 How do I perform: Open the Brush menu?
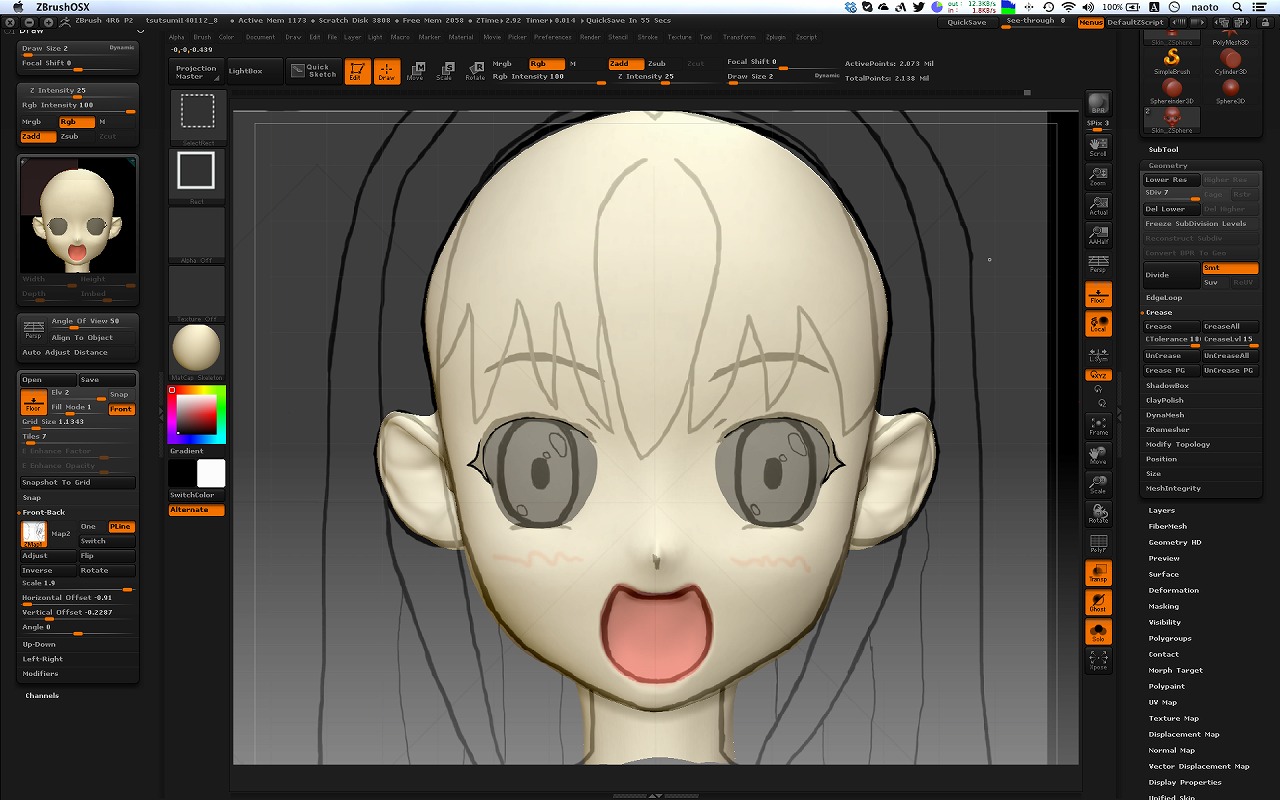coord(202,37)
